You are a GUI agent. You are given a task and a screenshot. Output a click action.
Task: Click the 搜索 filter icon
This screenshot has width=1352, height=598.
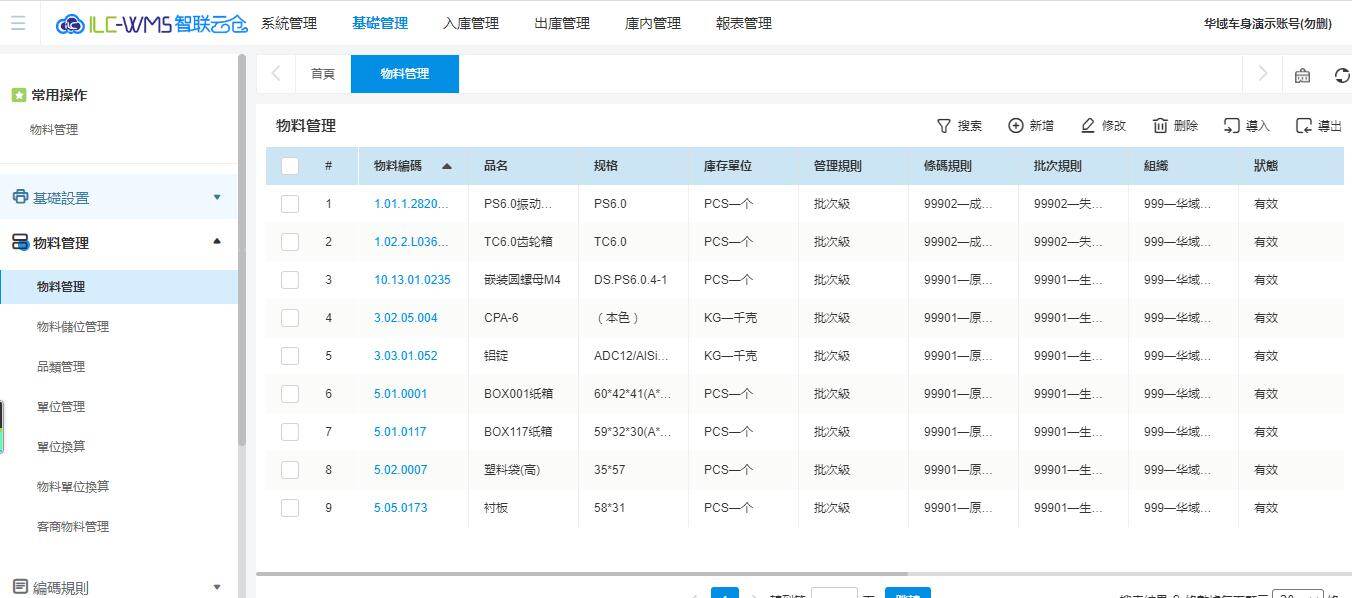[x=943, y=126]
